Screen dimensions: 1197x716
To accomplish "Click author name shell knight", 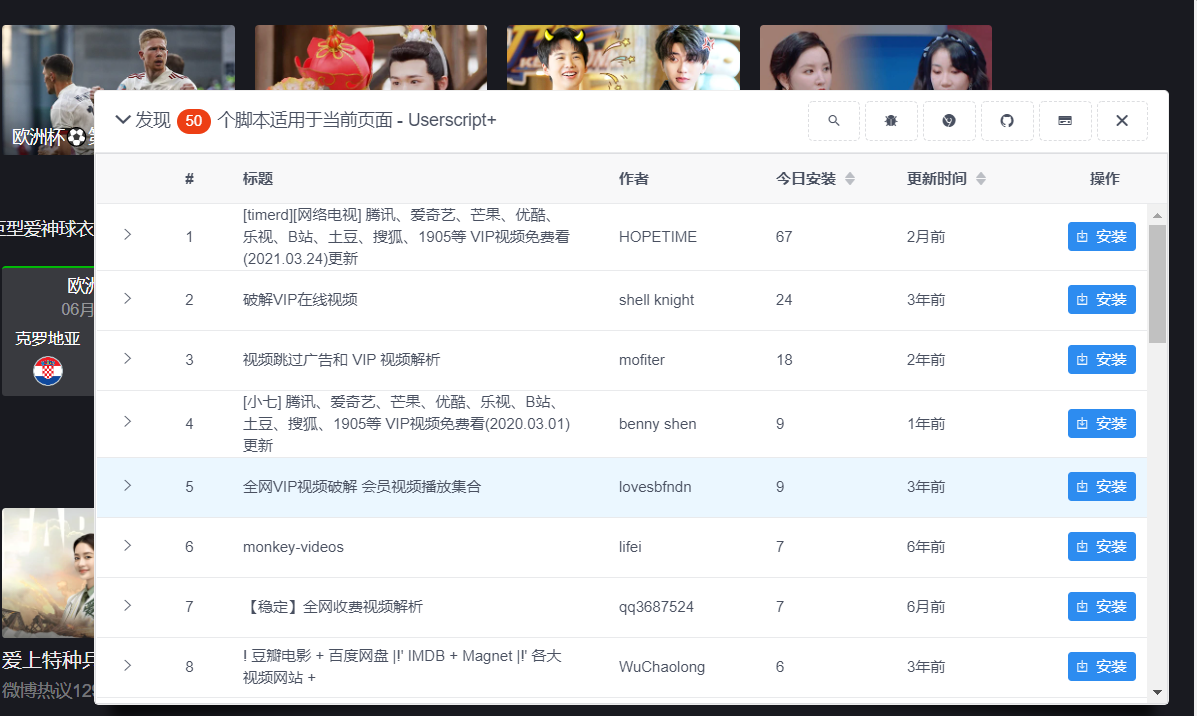I will coord(657,300).
